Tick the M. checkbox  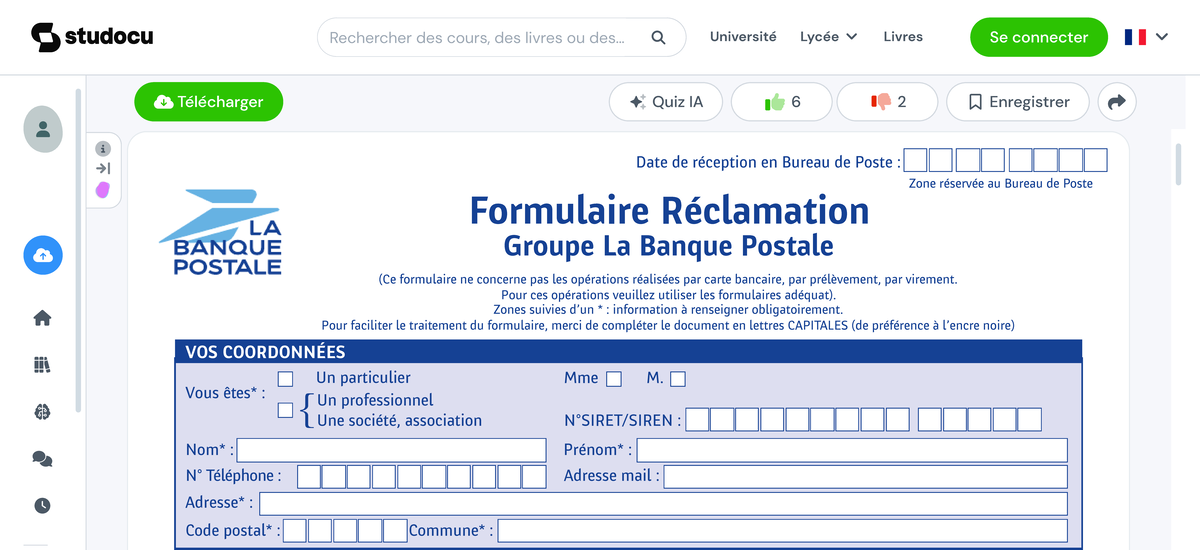(678, 379)
